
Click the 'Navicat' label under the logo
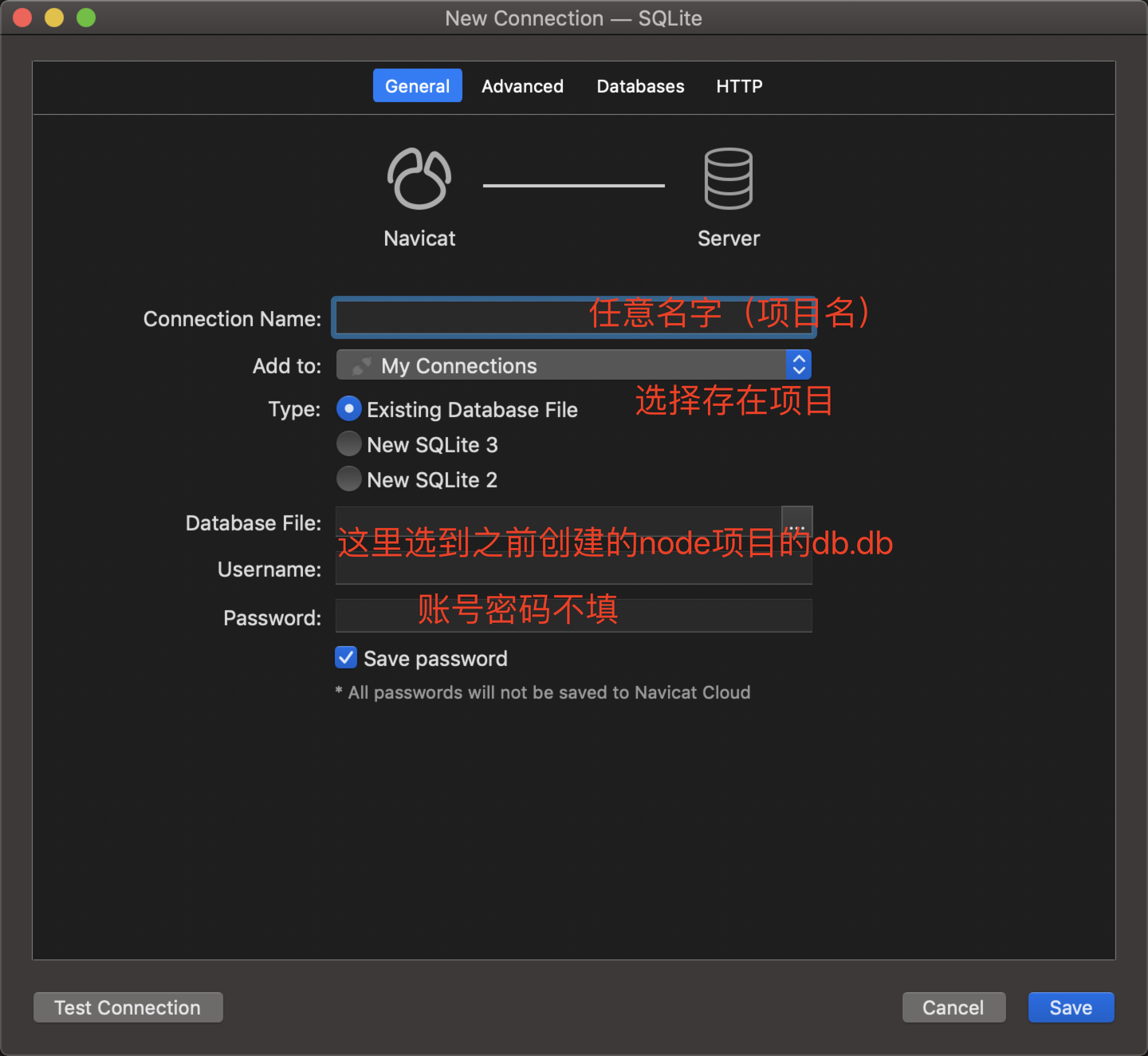(x=419, y=238)
